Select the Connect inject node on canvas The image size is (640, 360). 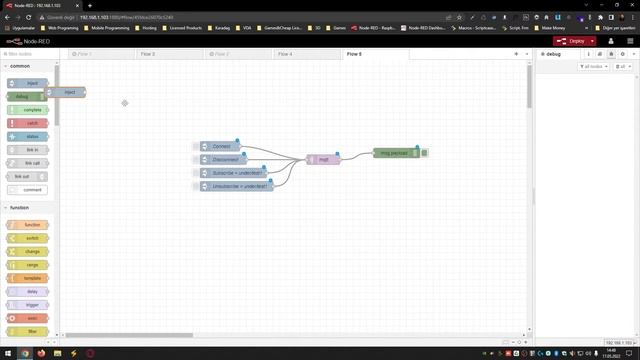click(x=220, y=146)
